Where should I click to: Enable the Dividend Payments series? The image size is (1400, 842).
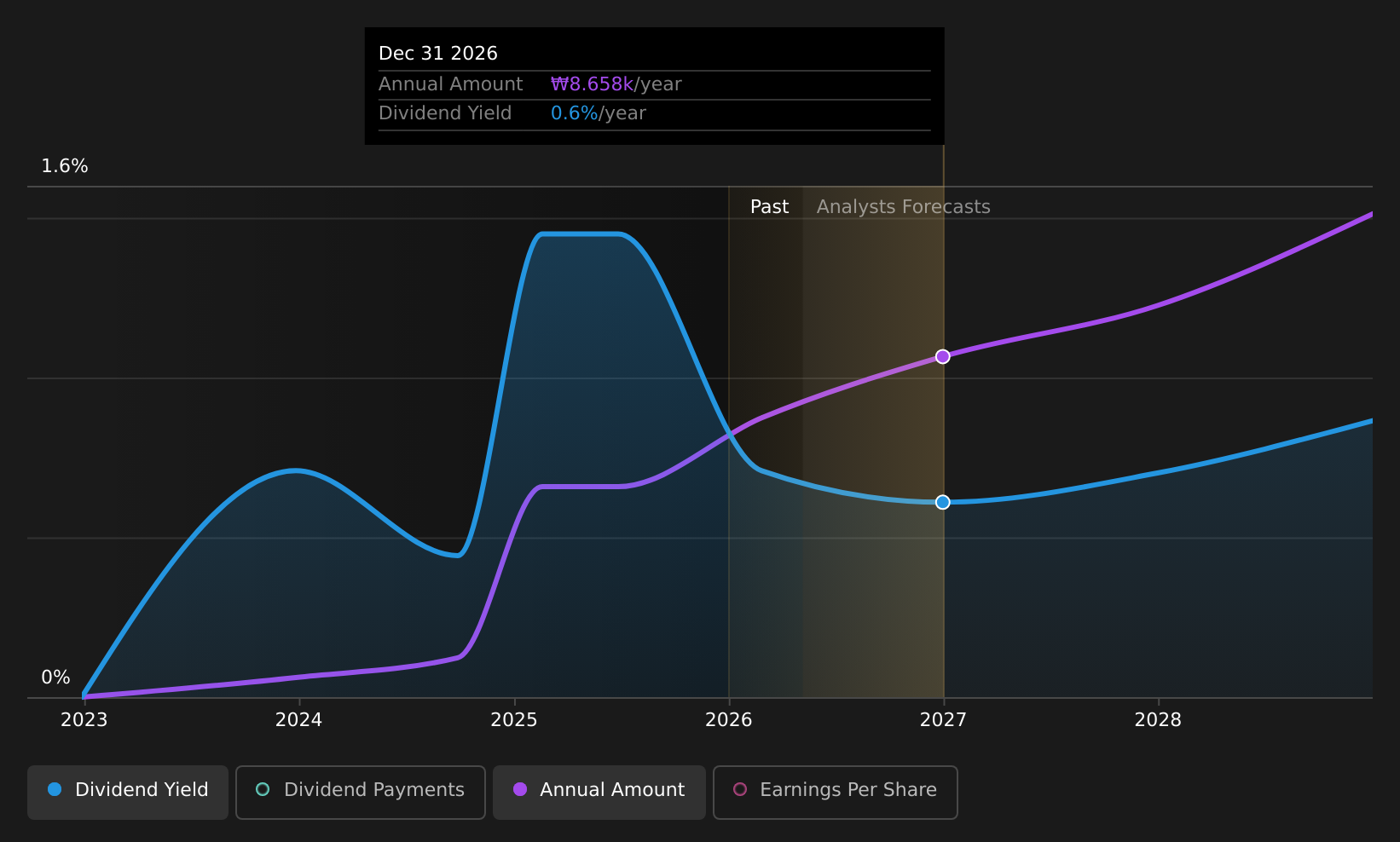(361, 793)
